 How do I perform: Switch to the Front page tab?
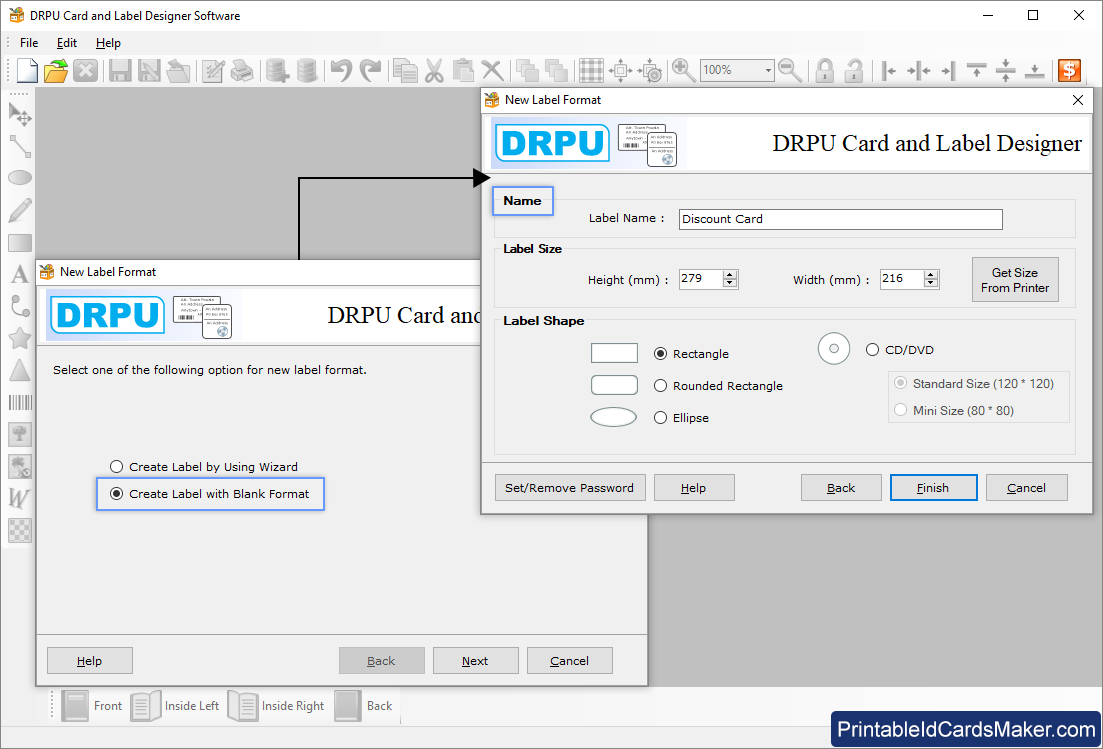coord(92,705)
